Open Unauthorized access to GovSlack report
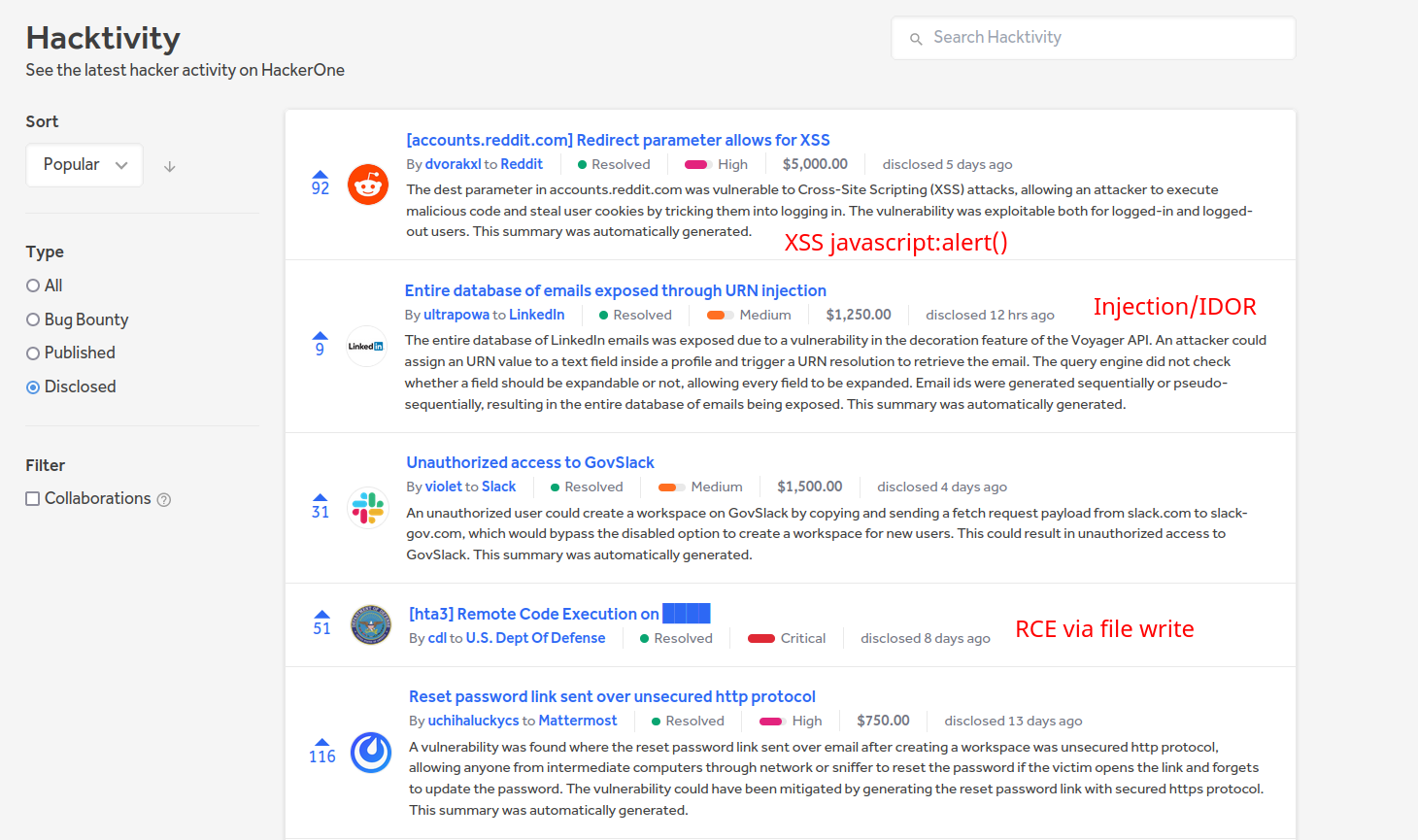 point(530,463)
